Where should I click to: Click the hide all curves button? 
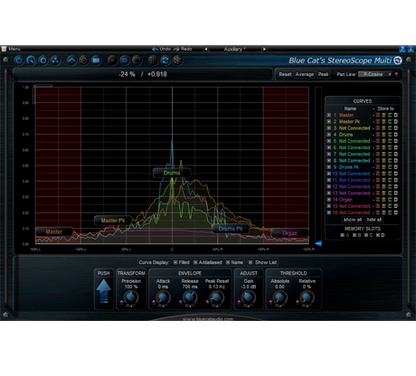[374, 220]
